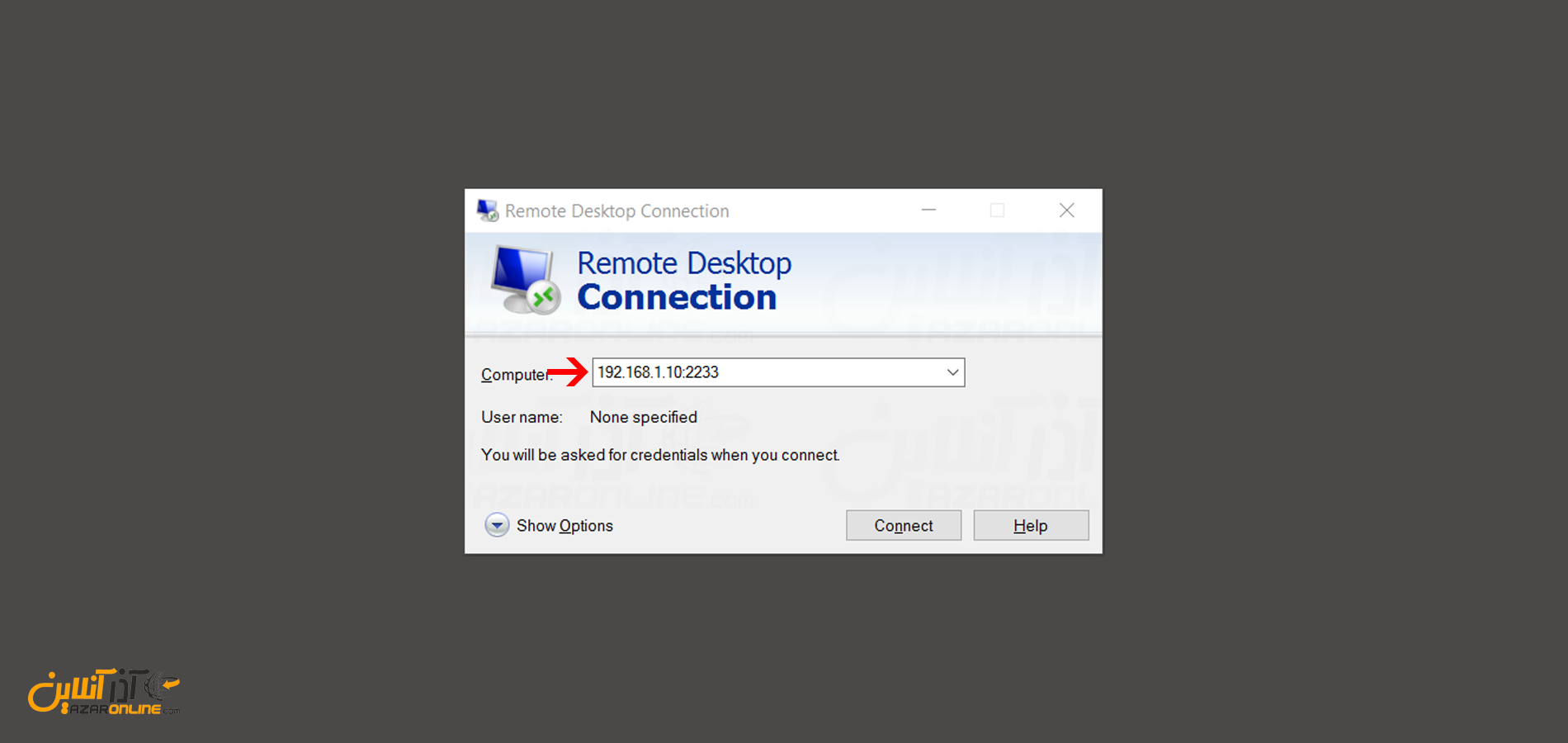Click the Computer field containing 192.168.1.10:2233
This screenshot has width=1568, height=743.
(x=778, y=372)
